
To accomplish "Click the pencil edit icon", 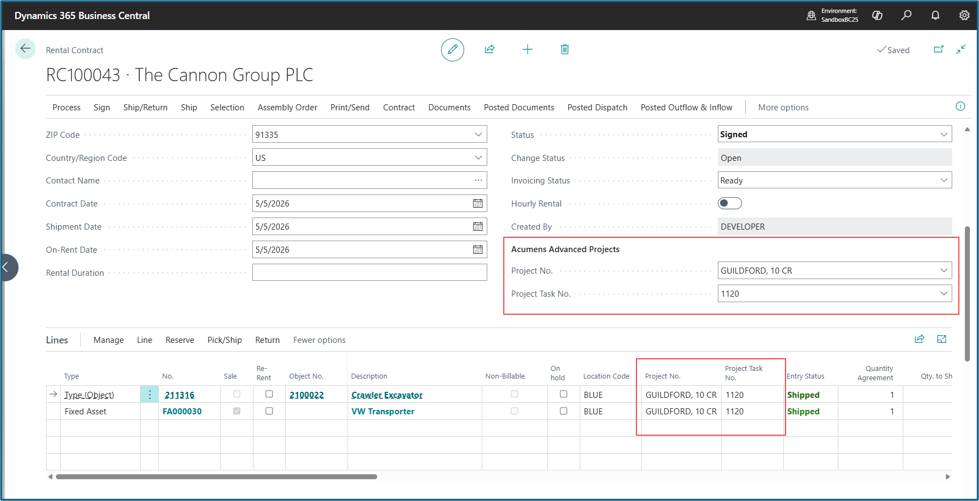I will tap(453, 49).
